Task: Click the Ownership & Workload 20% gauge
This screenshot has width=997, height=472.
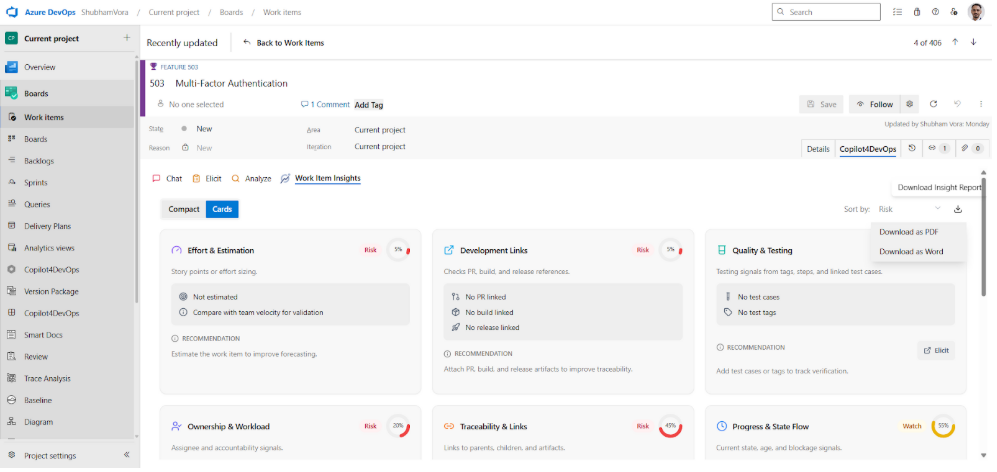Action: click(x=398, y=426)
